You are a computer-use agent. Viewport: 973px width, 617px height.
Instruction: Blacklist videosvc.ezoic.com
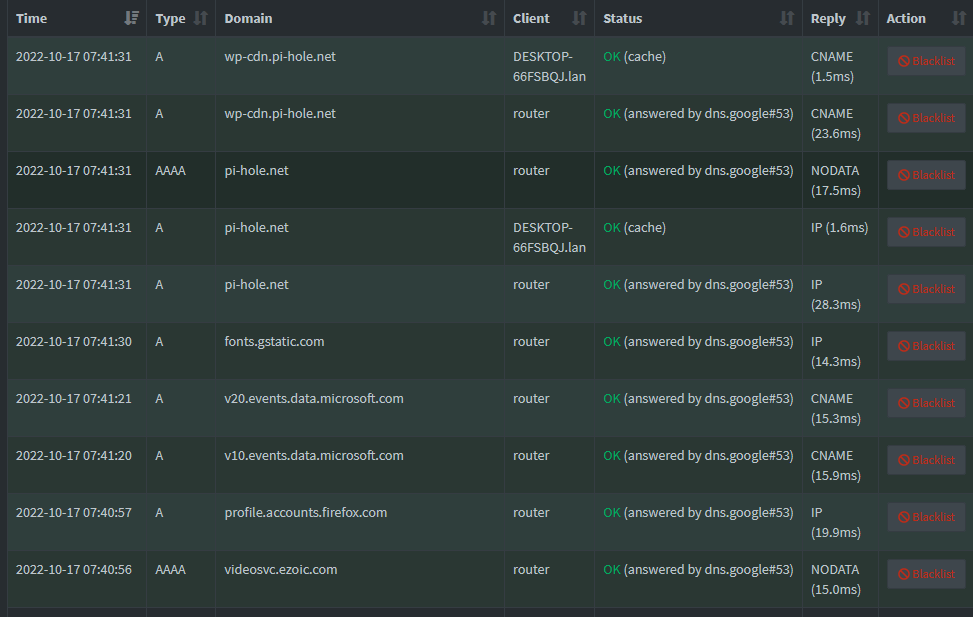click(926, 573)
